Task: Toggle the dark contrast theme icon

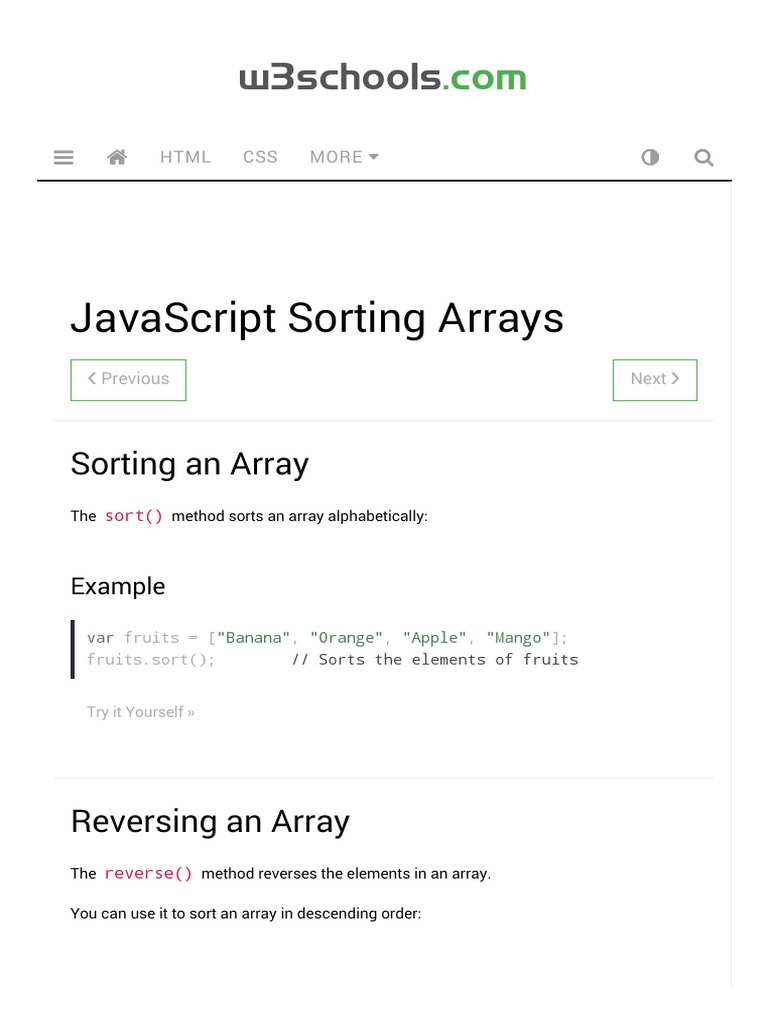Action: (650, 157)
